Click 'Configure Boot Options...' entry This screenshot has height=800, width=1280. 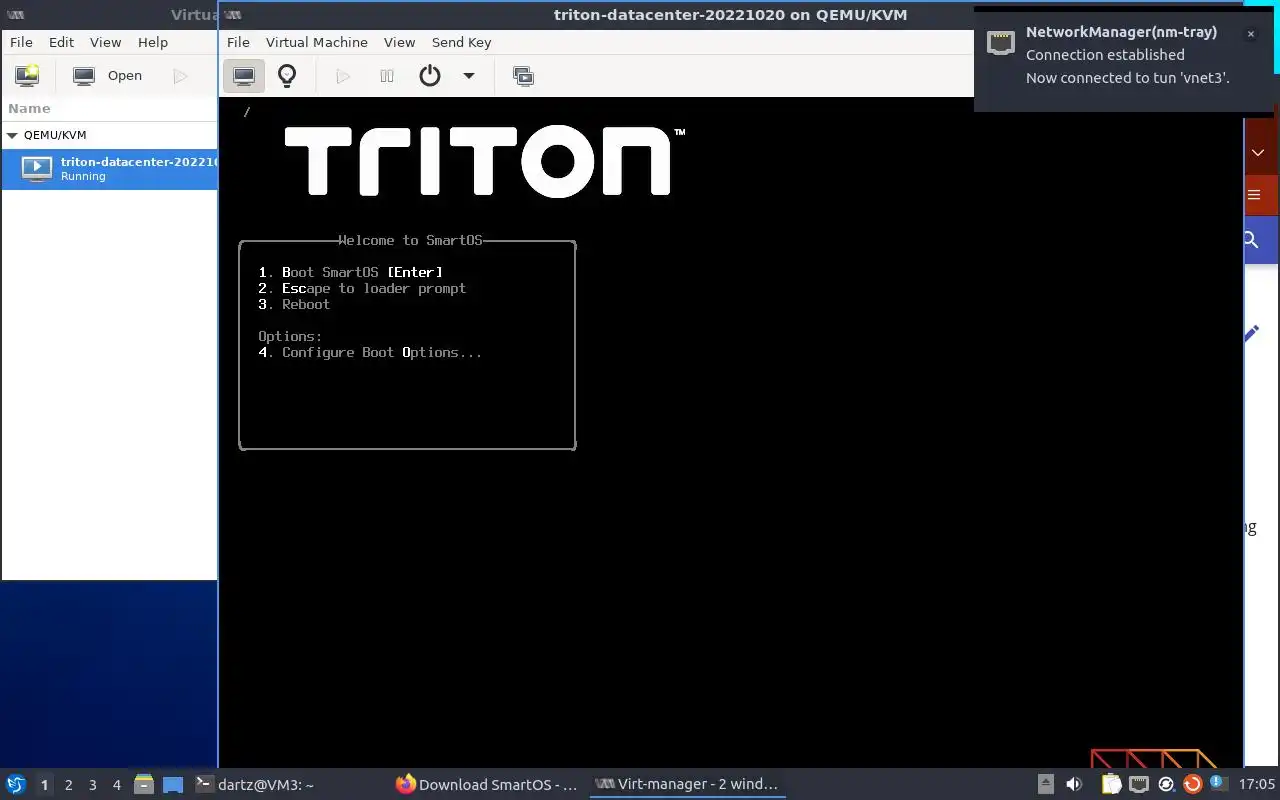[x=370, y=352]
